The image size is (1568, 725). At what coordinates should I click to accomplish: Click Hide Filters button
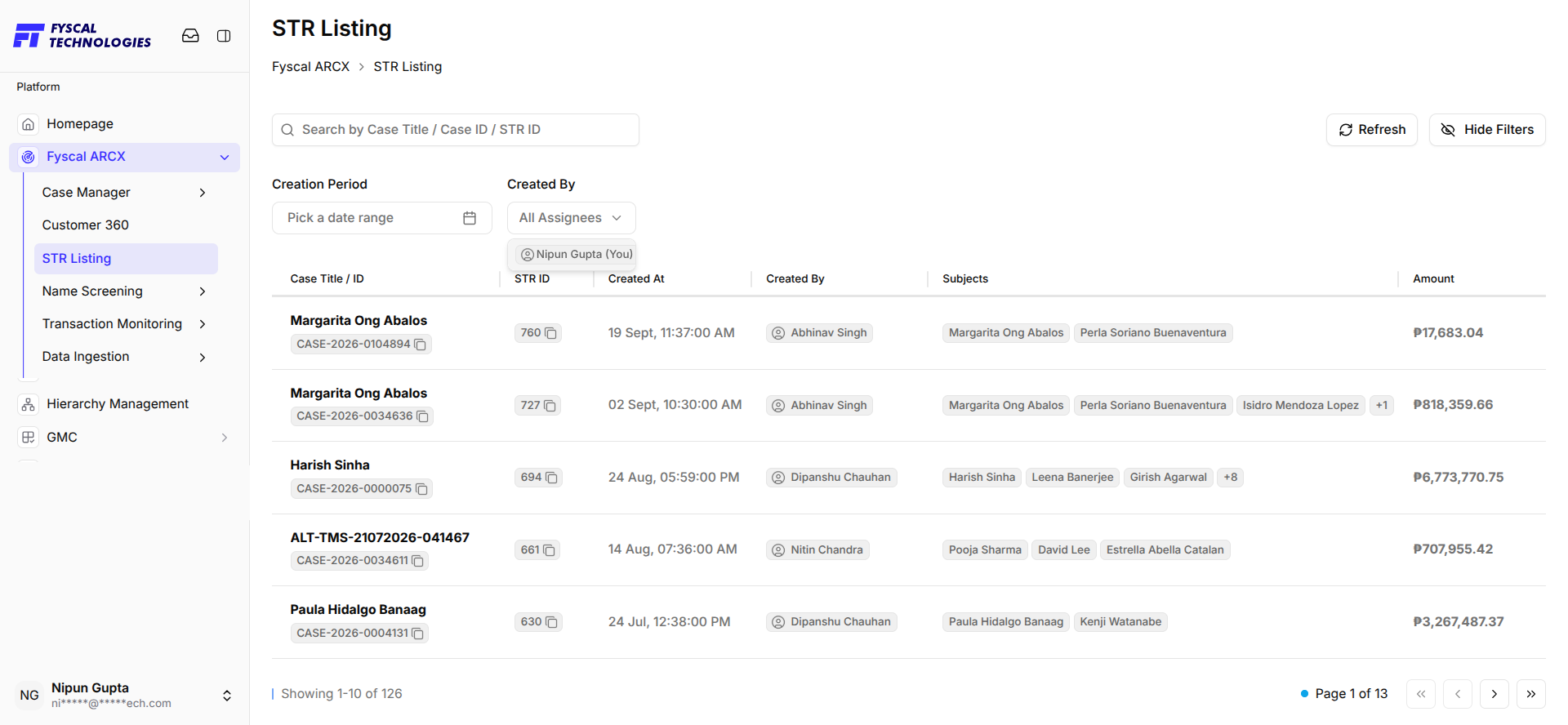coord(1487,130)
